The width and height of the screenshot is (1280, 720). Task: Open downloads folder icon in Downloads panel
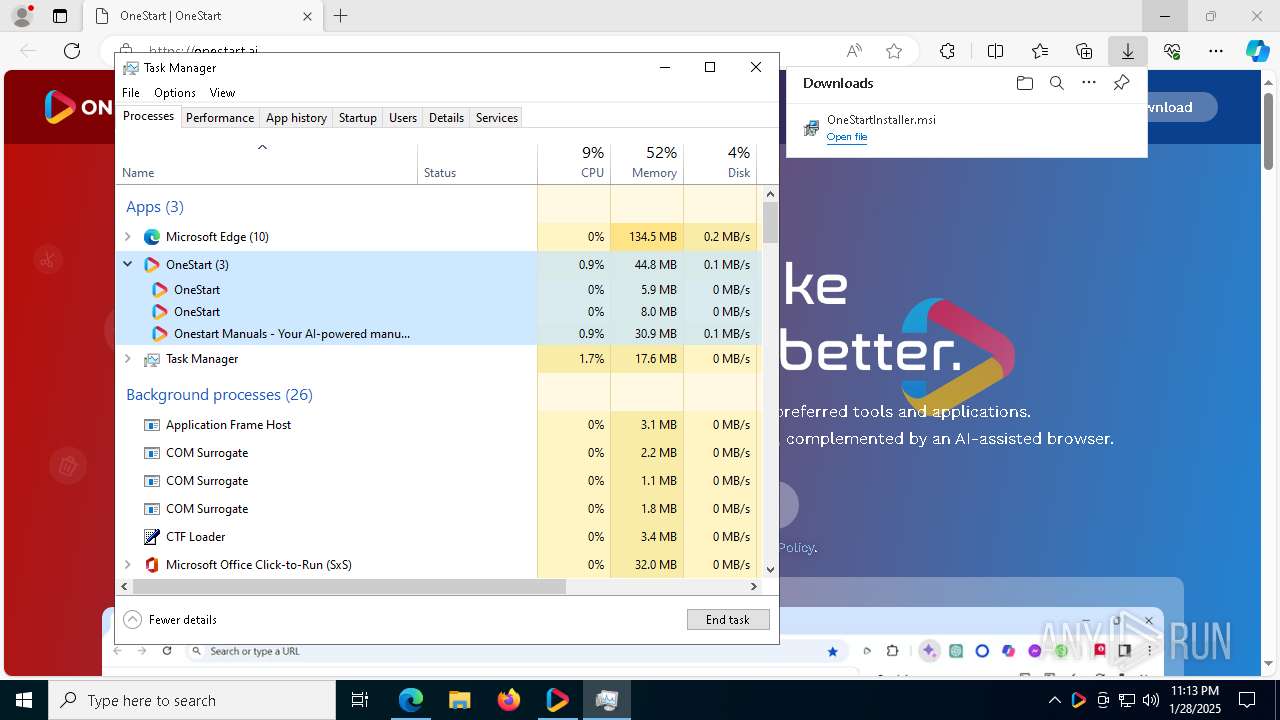[1024, 83]
